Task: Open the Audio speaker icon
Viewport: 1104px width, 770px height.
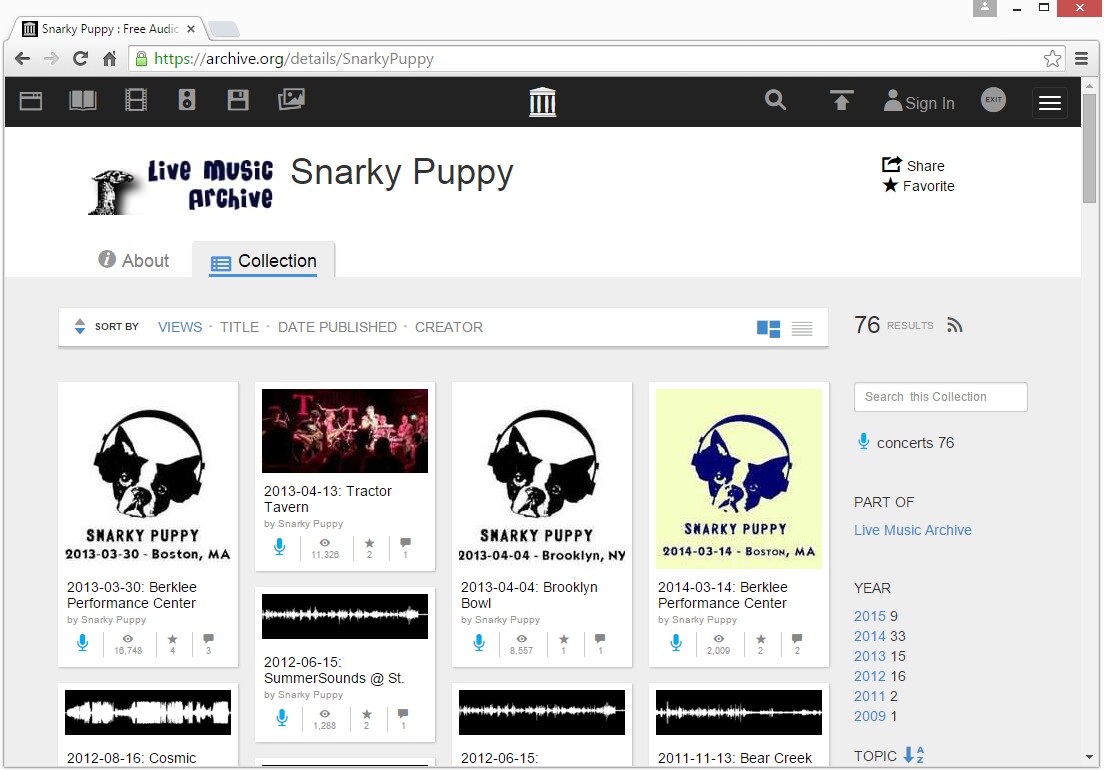Action: tap(187, 100)
